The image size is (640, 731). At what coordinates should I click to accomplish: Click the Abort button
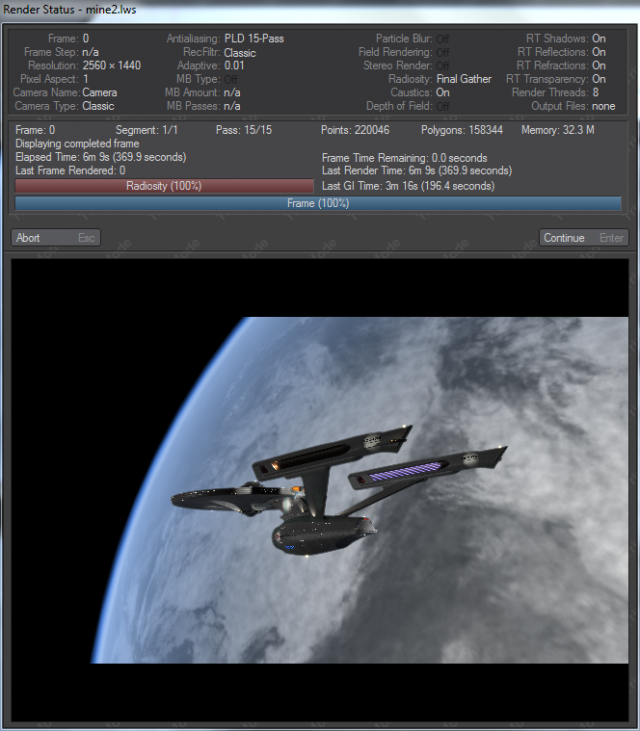click(55, 238)
